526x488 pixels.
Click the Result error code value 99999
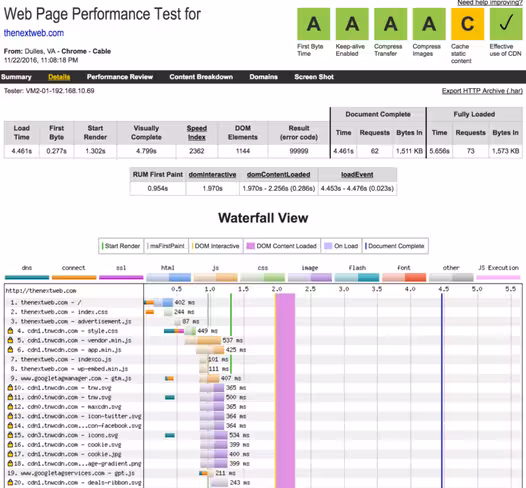click(299, 151)
